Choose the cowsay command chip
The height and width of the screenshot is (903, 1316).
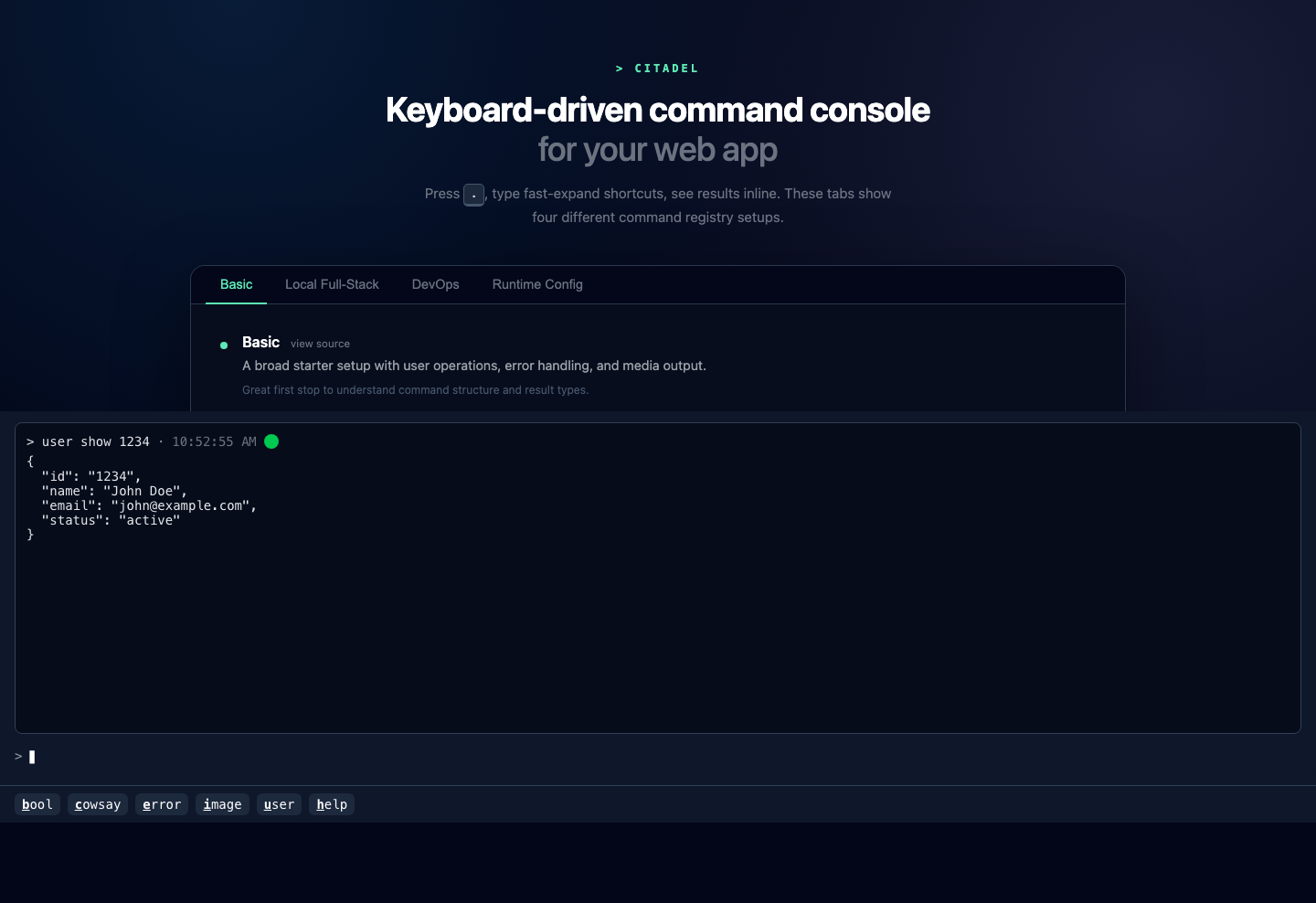click(98, 804)
